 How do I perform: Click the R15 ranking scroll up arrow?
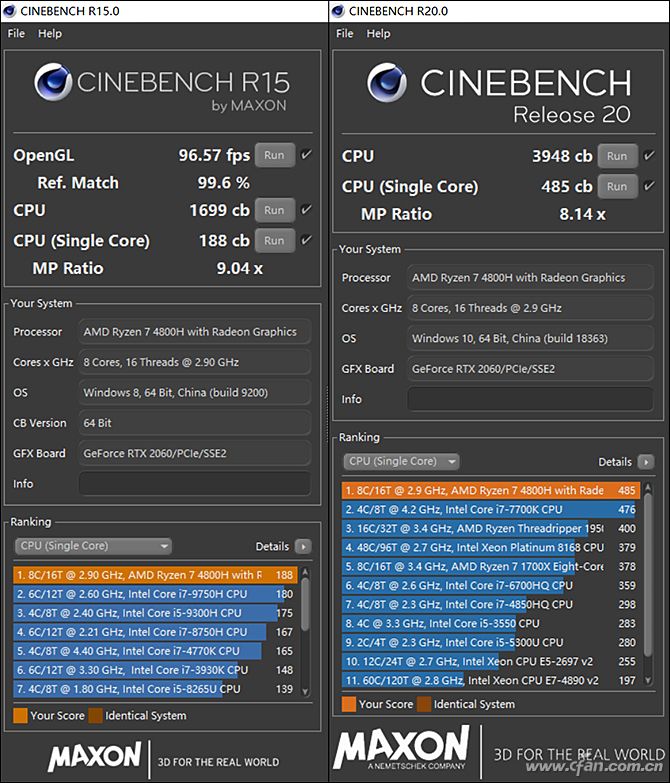306,572
